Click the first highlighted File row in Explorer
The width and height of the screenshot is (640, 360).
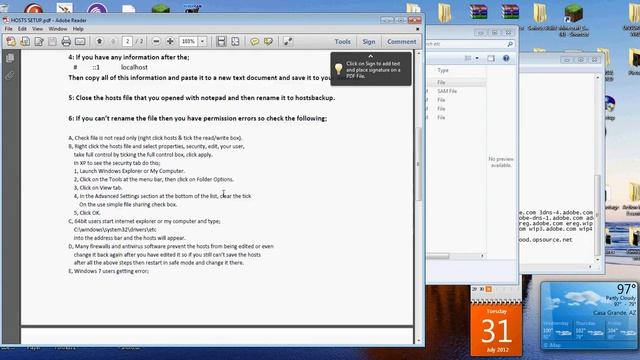[456, 82]
